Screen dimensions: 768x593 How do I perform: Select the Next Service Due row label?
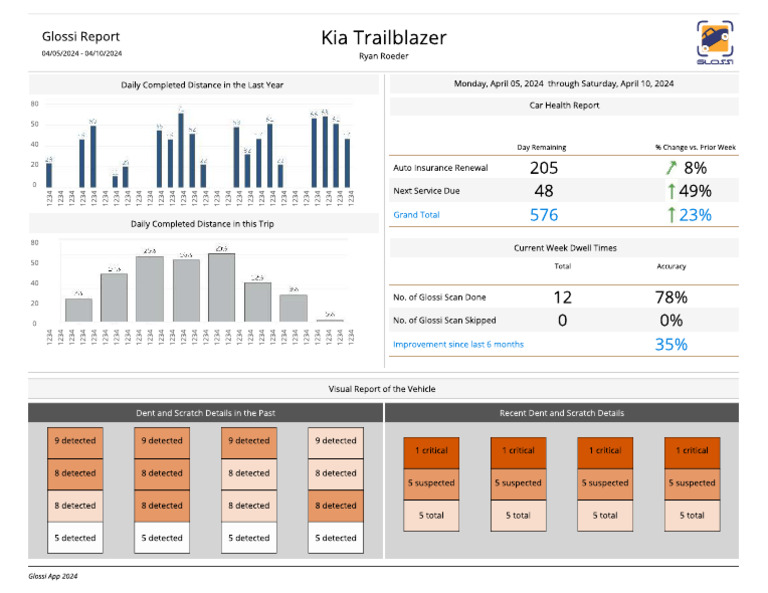pyautogui.click(x=427, y=191)
